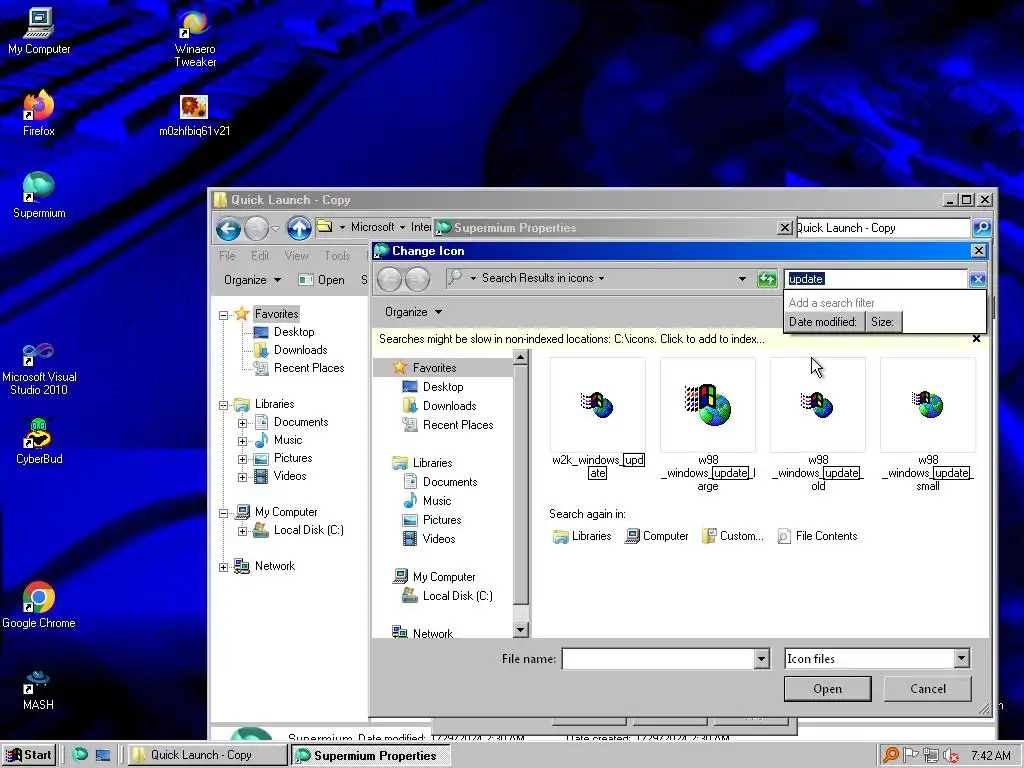Search again in File Contents

click(817, 536)
